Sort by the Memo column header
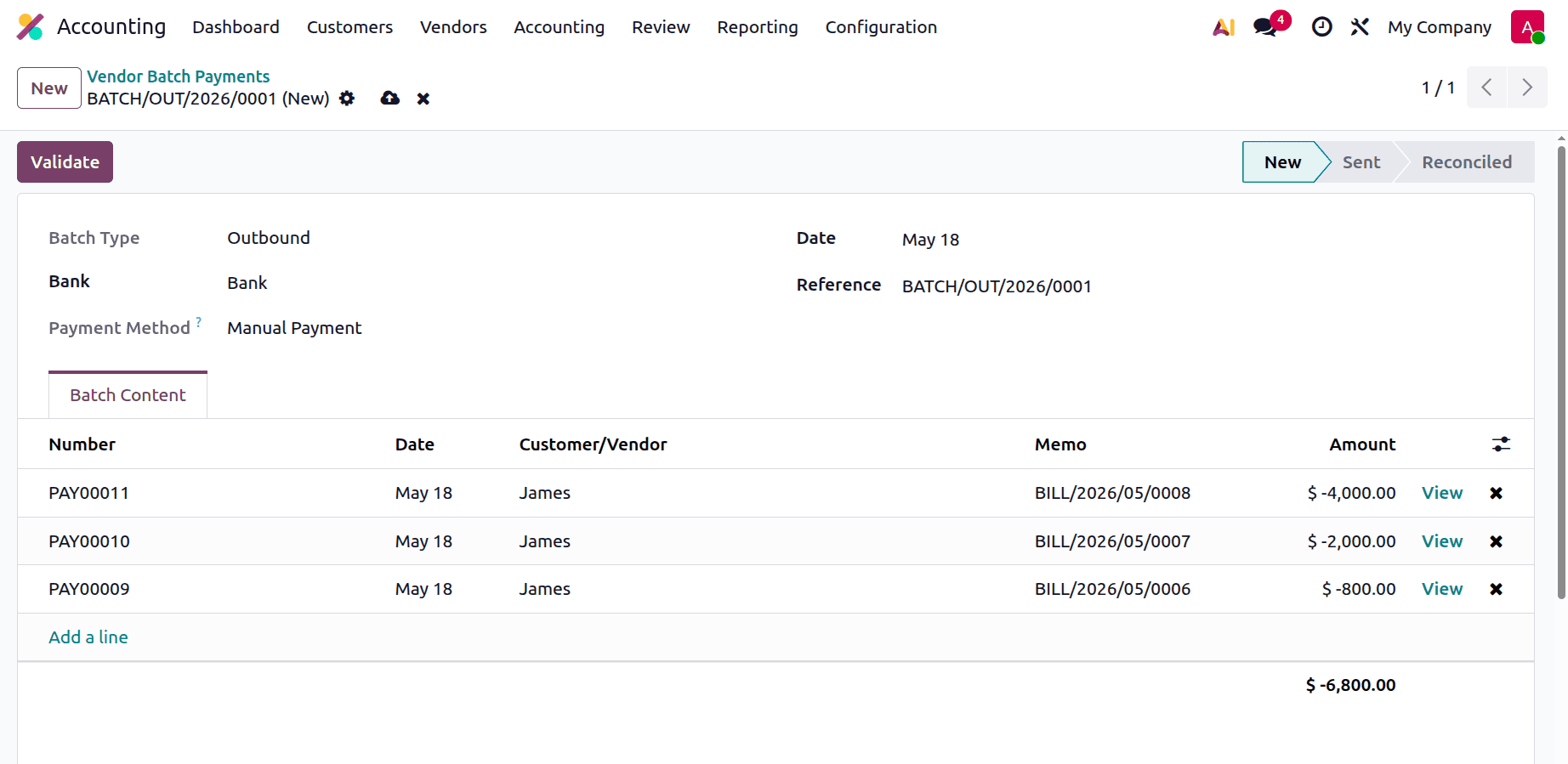 tap(1060, 444)
